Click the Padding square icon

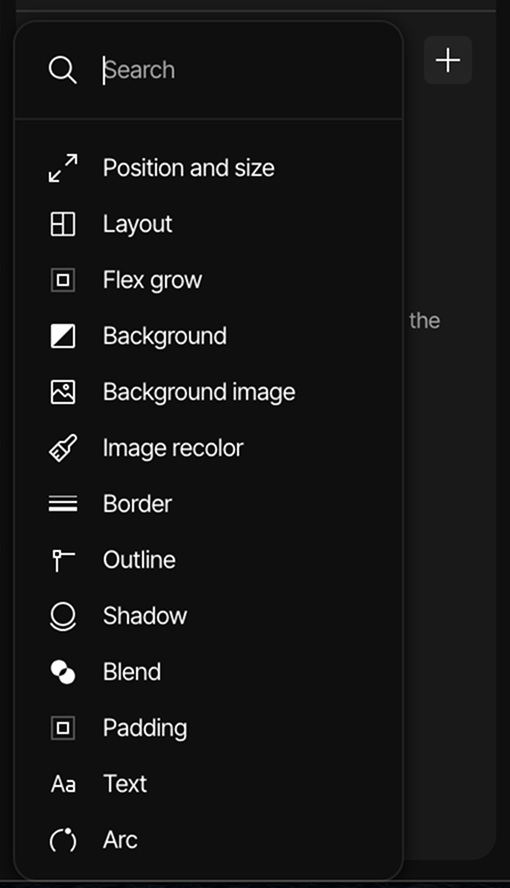(63, 728)
